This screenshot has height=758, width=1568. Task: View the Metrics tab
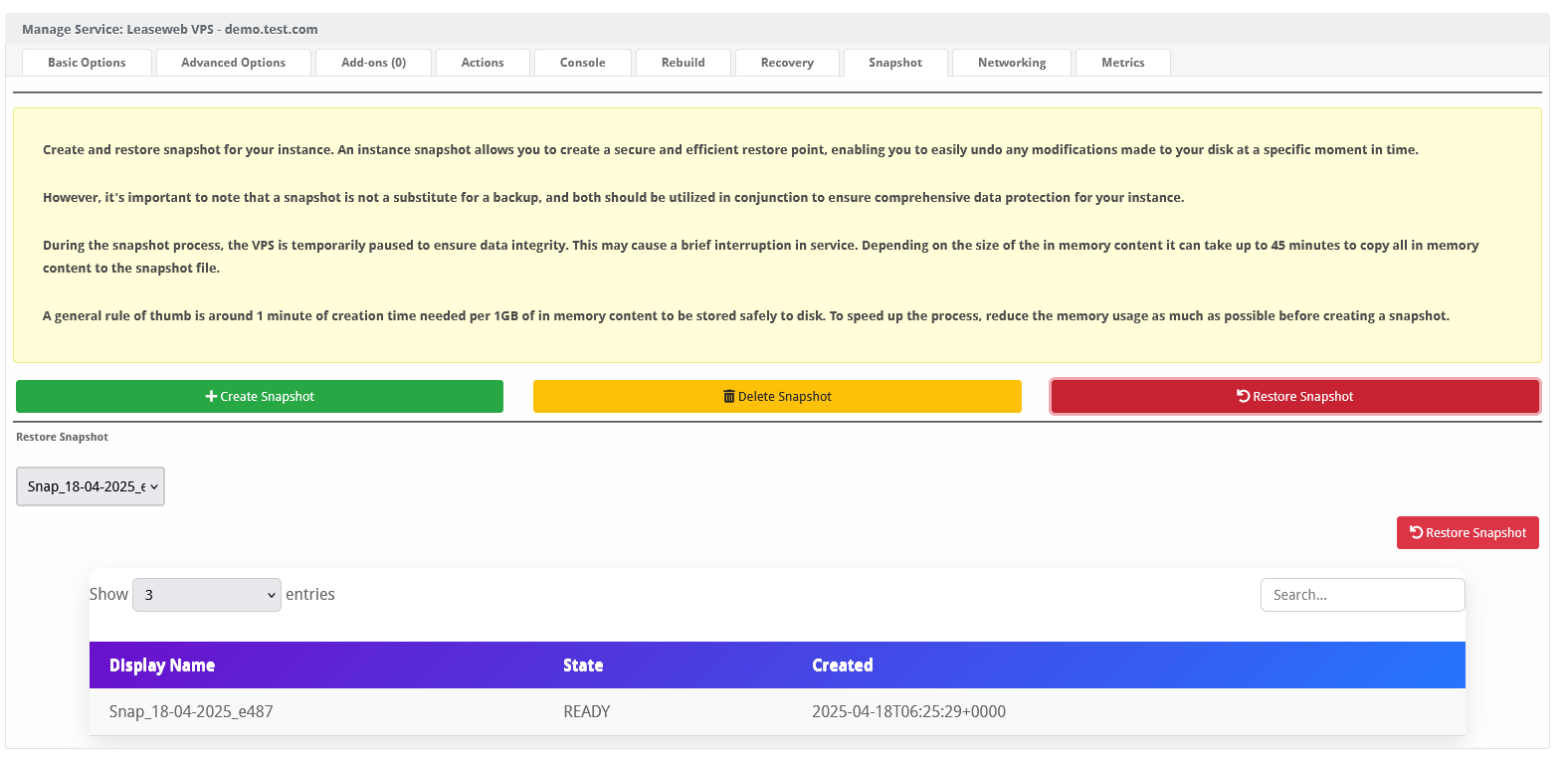click(x=1123, y=63)
